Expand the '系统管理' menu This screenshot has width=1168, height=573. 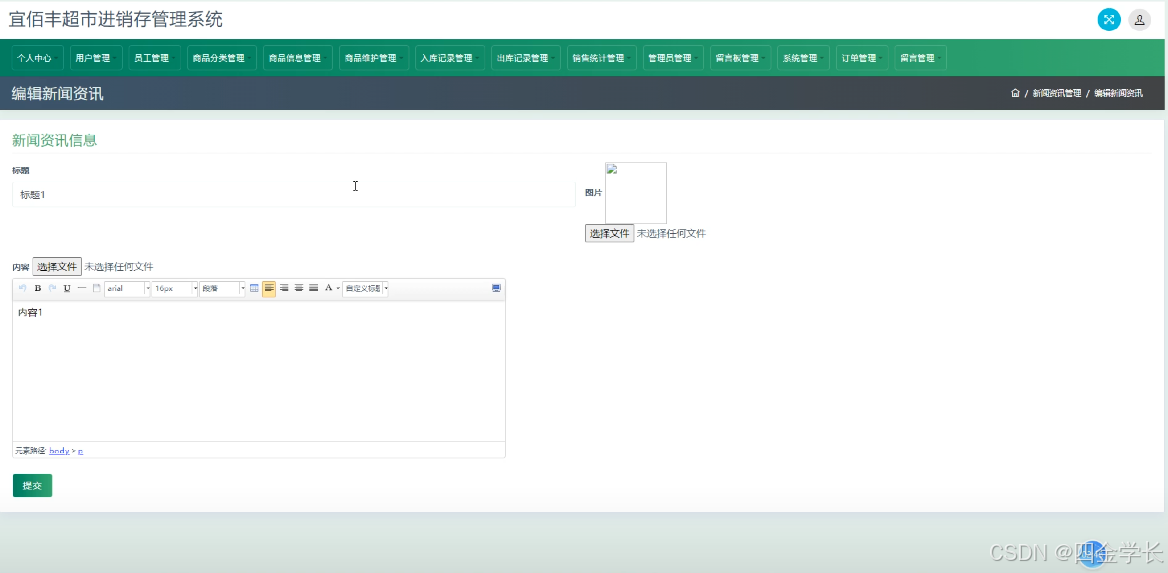click(x=803, y=58)
